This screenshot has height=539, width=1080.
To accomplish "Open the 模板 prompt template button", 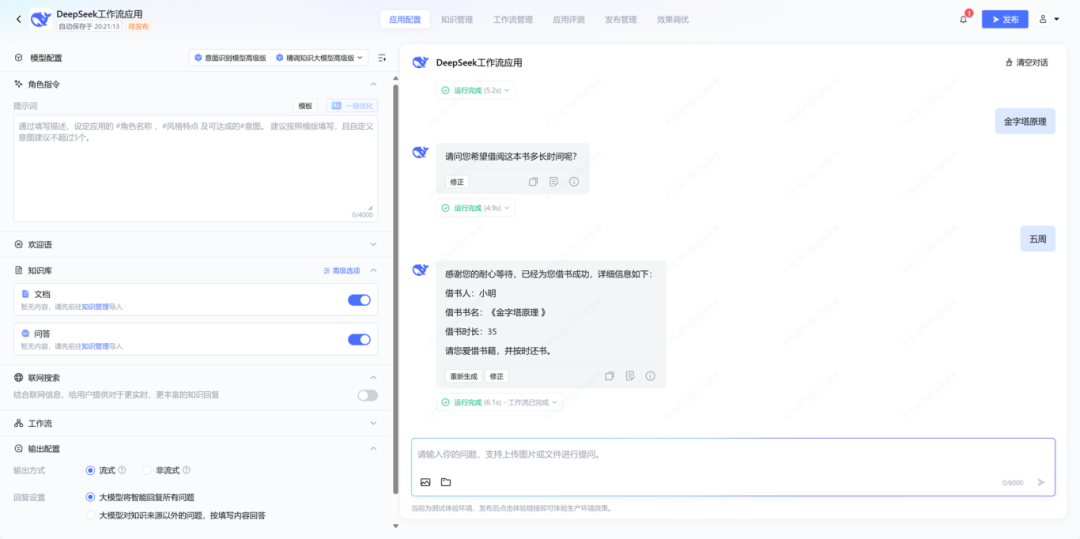I will (305, 106).
